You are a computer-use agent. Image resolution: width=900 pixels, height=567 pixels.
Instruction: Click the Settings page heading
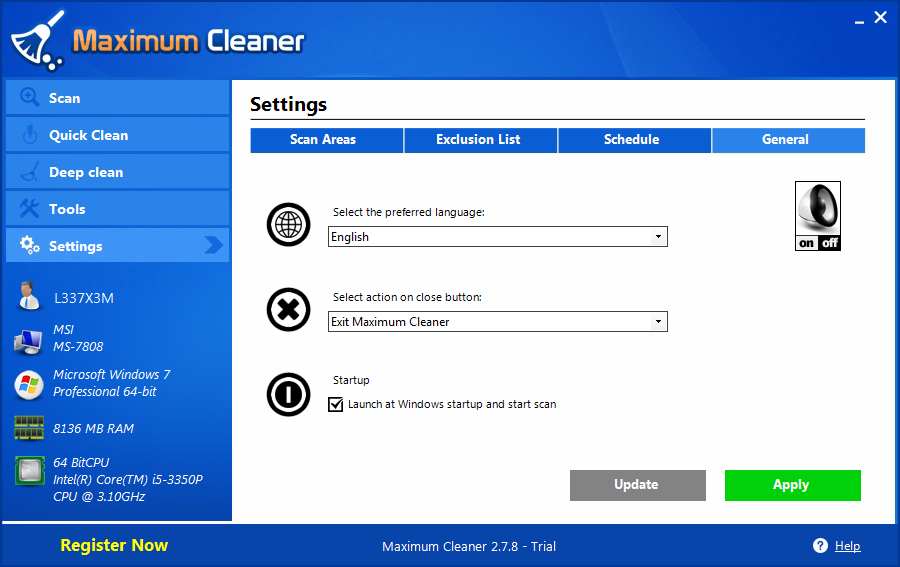click(x=289, y=104)
